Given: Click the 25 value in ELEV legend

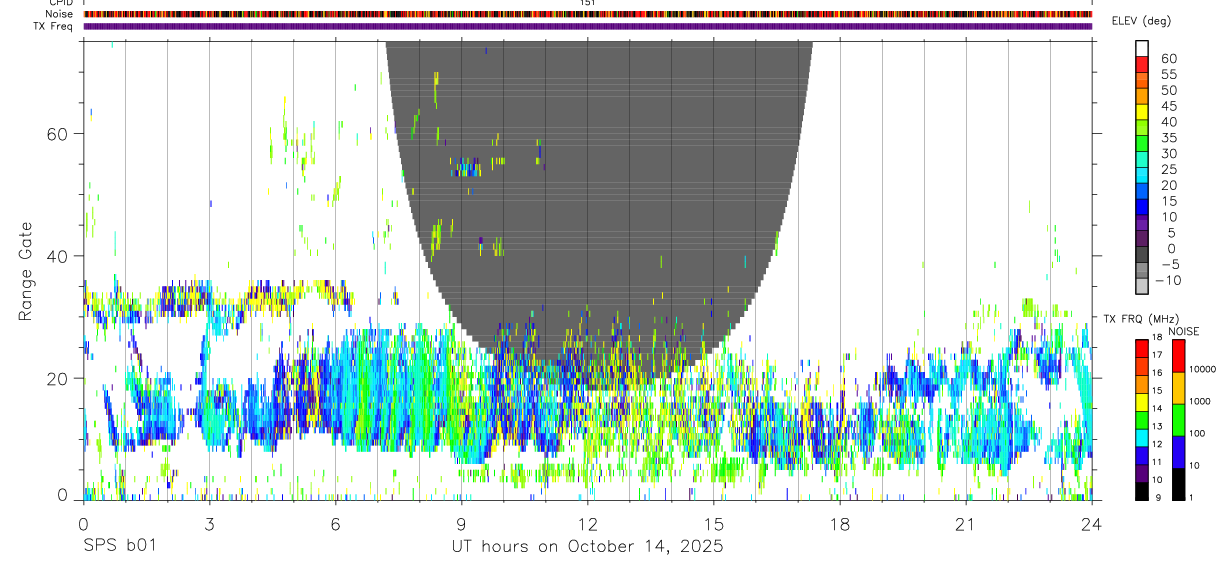Looking at the screenshot, I should [x=1169, y=170].
